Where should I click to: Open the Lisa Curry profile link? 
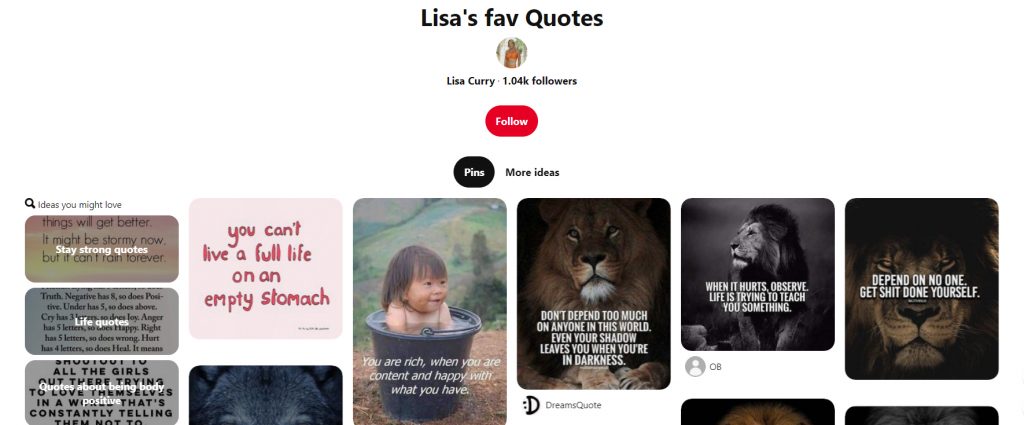pos(470,81)
